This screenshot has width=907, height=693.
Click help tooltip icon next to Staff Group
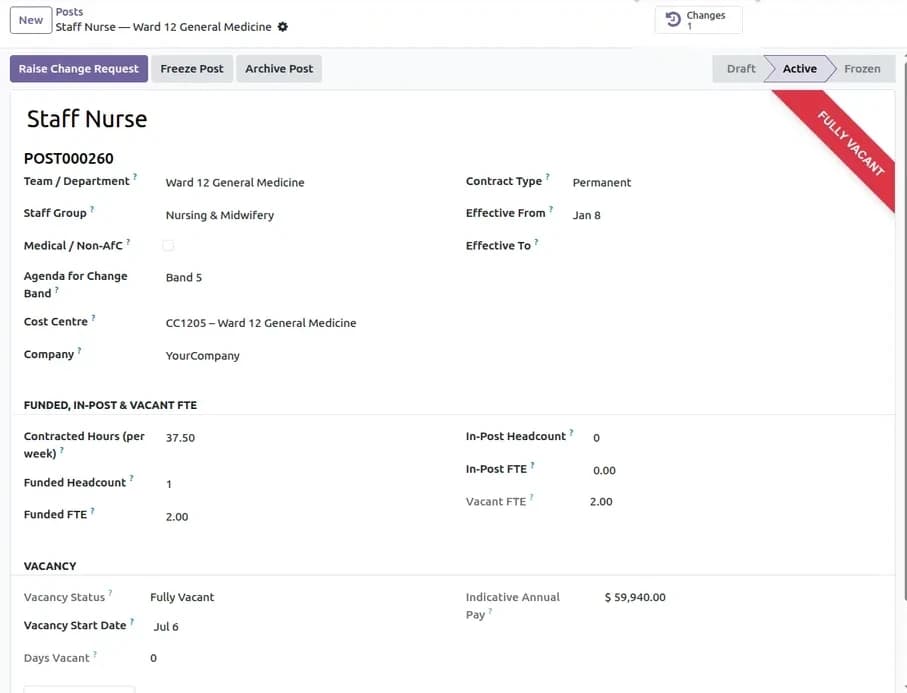click(92, 209)
